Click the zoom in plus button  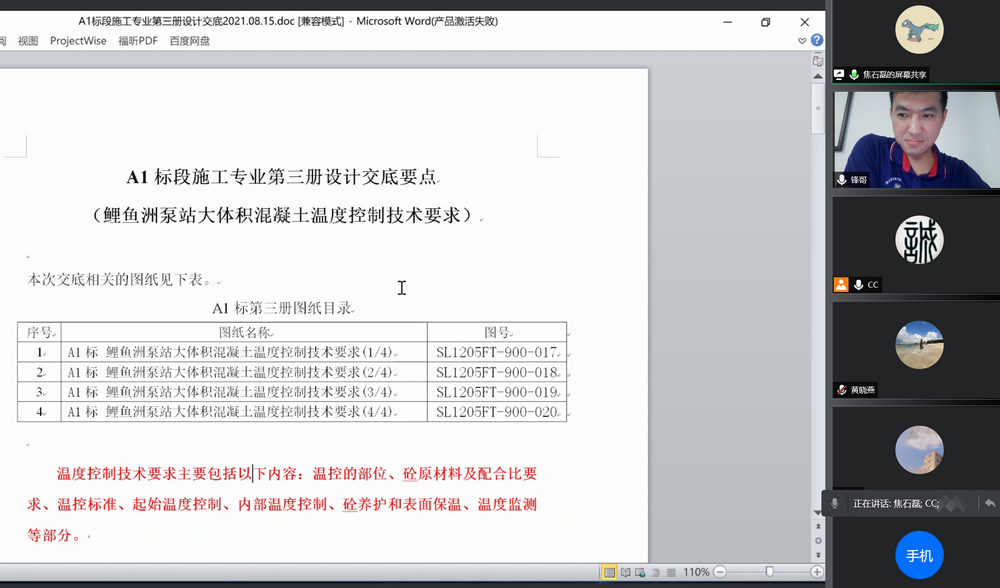tap(816, 572)
